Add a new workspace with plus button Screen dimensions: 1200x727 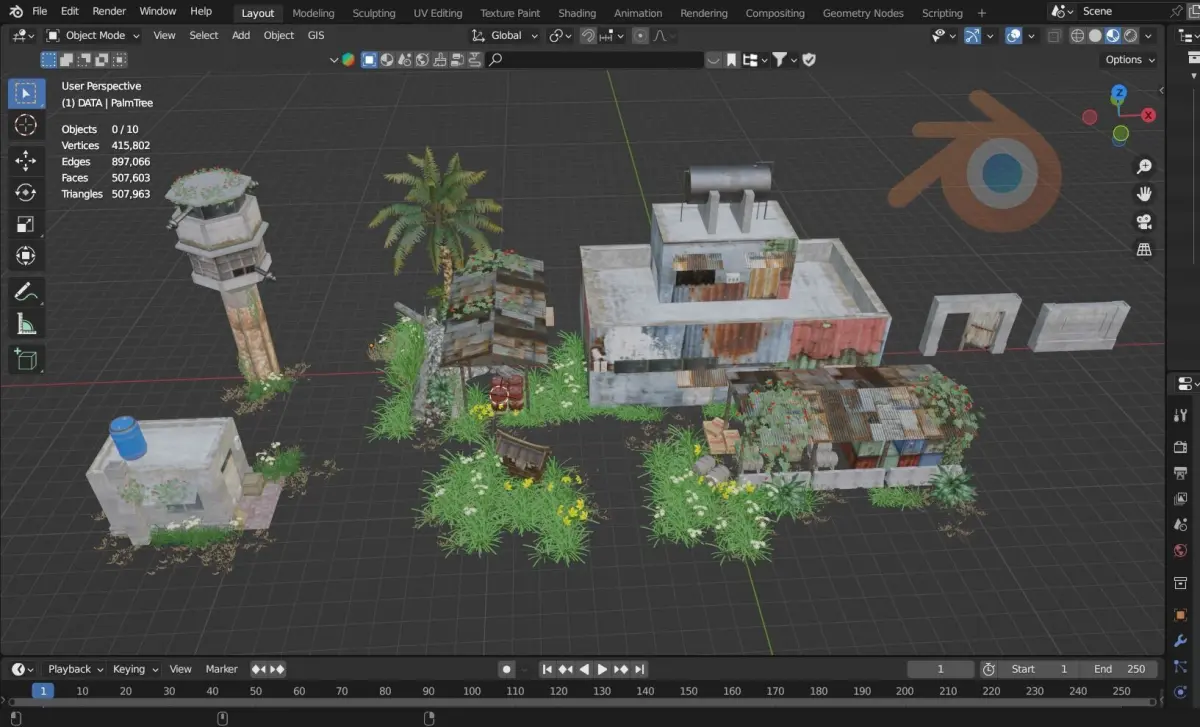coord(981,13)
